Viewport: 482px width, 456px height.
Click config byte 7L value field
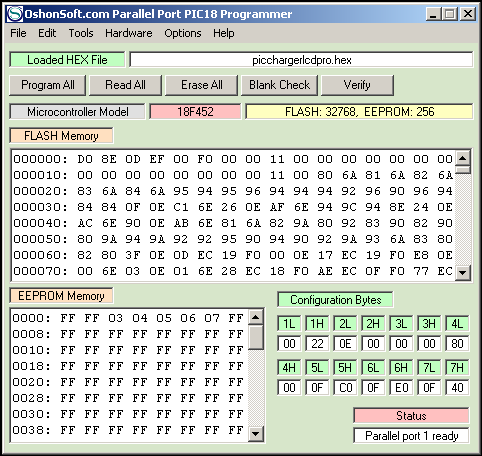pos(429,387)
